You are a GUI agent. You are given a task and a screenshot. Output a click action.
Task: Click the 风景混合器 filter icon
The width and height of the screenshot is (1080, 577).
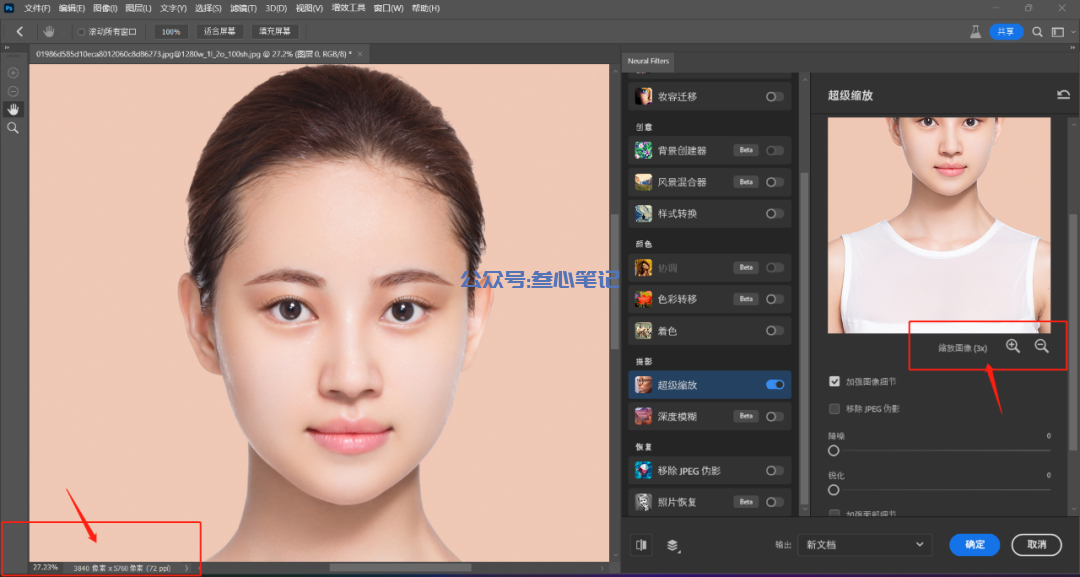(x=643, y=182)
